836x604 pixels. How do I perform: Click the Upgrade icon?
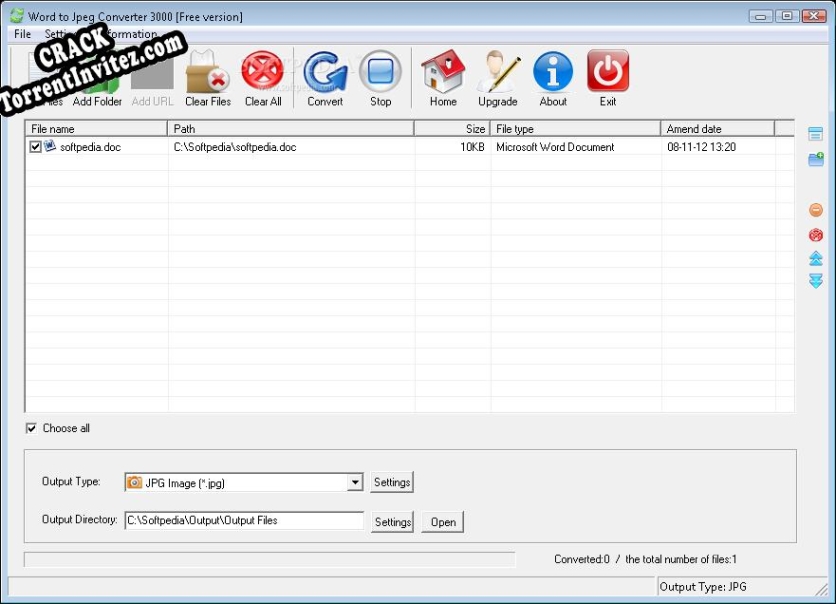tap(497, 75)
